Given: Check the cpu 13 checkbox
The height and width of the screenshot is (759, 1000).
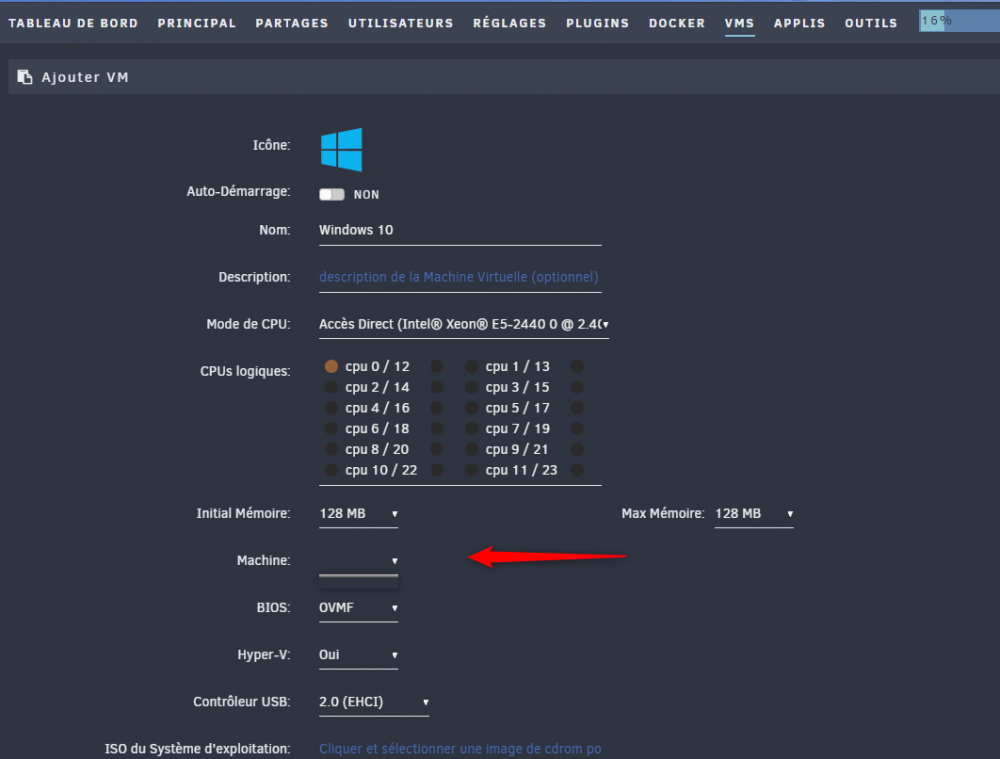Looking at the screenshot, I should pos(577,366).
